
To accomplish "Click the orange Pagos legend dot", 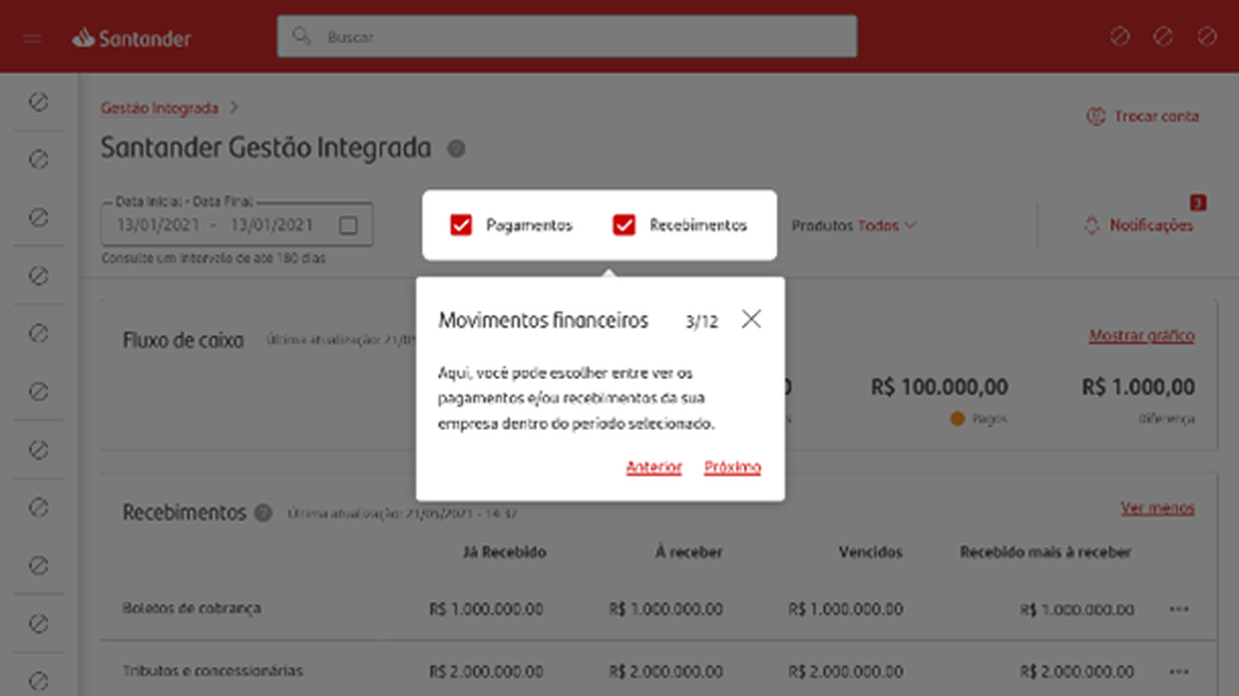I will pyautogui.click(x=958, y=419).
